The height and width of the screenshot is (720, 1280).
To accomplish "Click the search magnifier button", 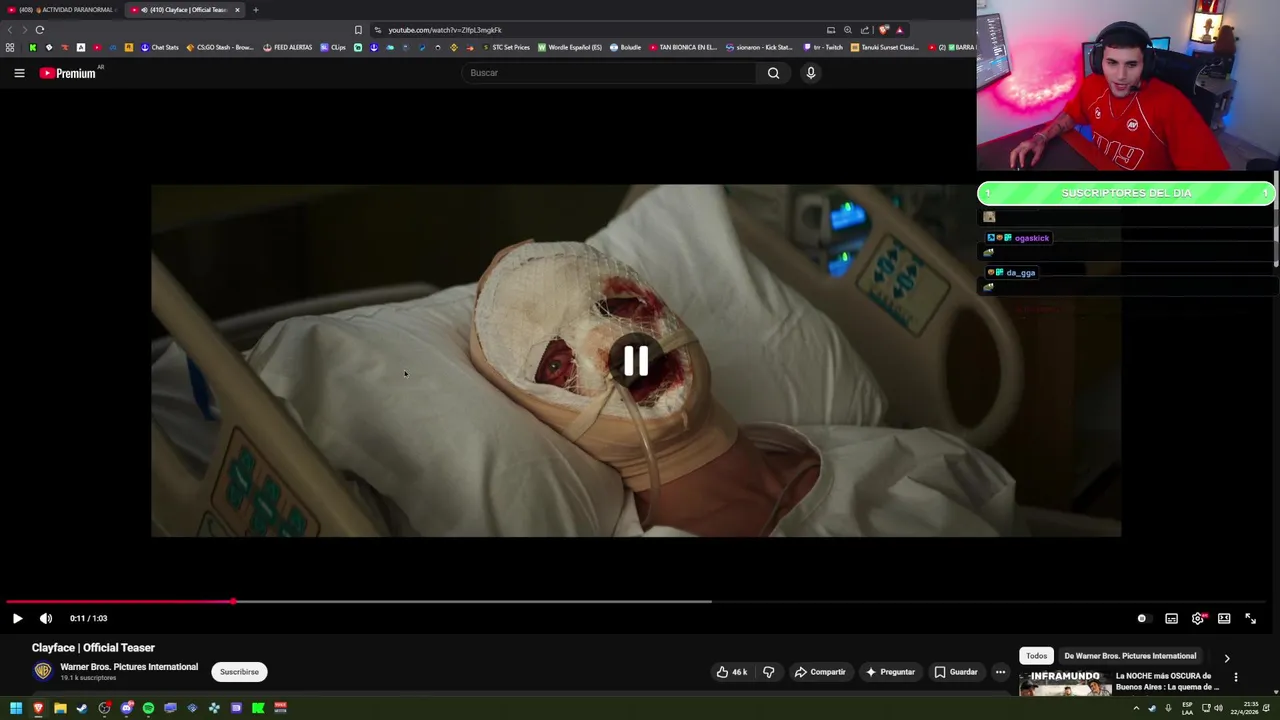I will click(x=773, y=73).
